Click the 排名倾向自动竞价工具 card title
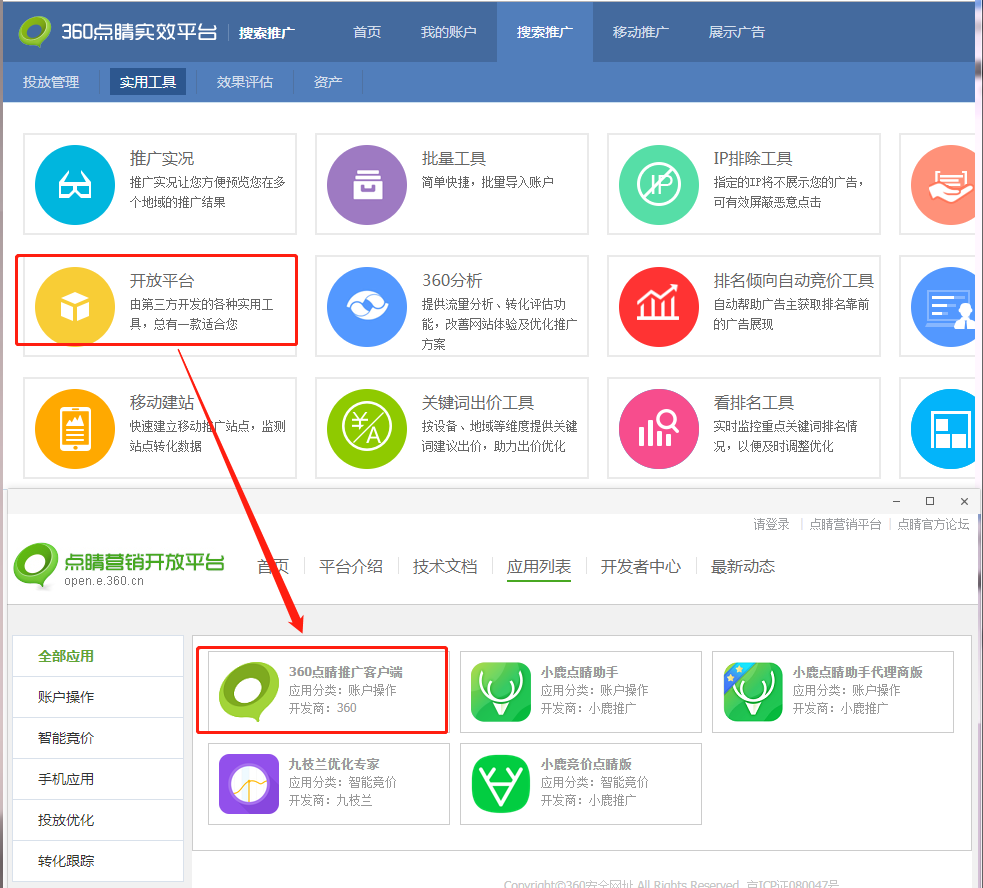983x888 pixels. (x=793, y=280)
